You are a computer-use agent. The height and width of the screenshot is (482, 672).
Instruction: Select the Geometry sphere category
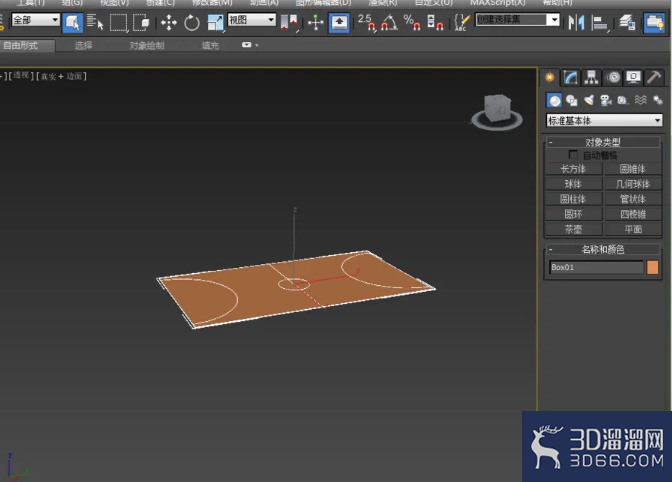coord(555,101)
